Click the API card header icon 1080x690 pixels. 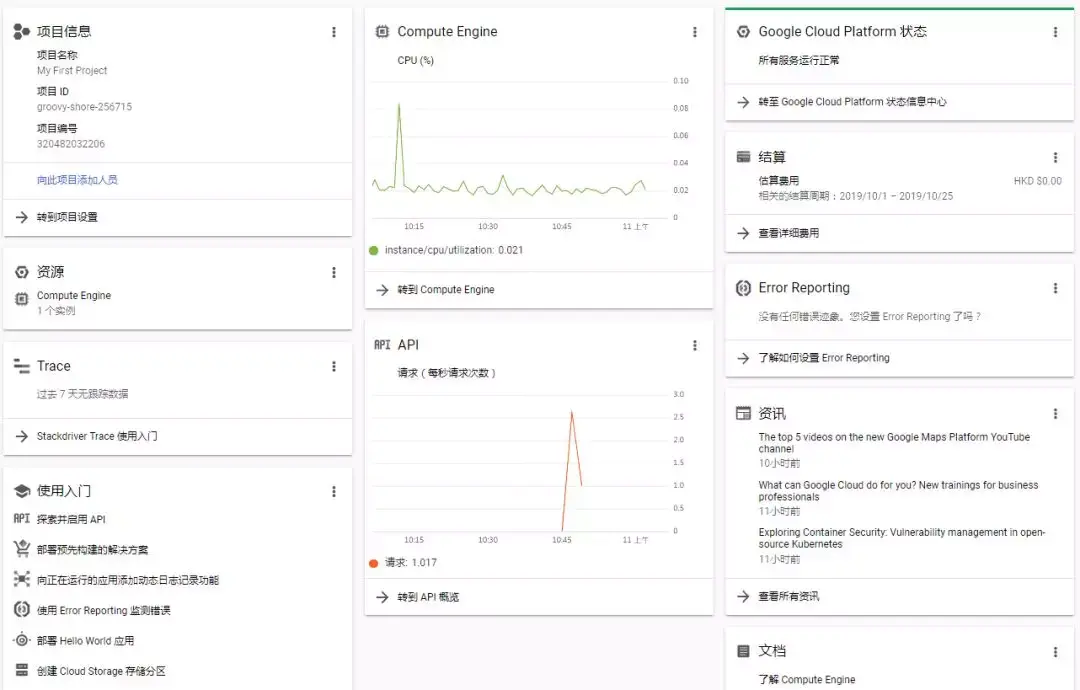[382, 344]
